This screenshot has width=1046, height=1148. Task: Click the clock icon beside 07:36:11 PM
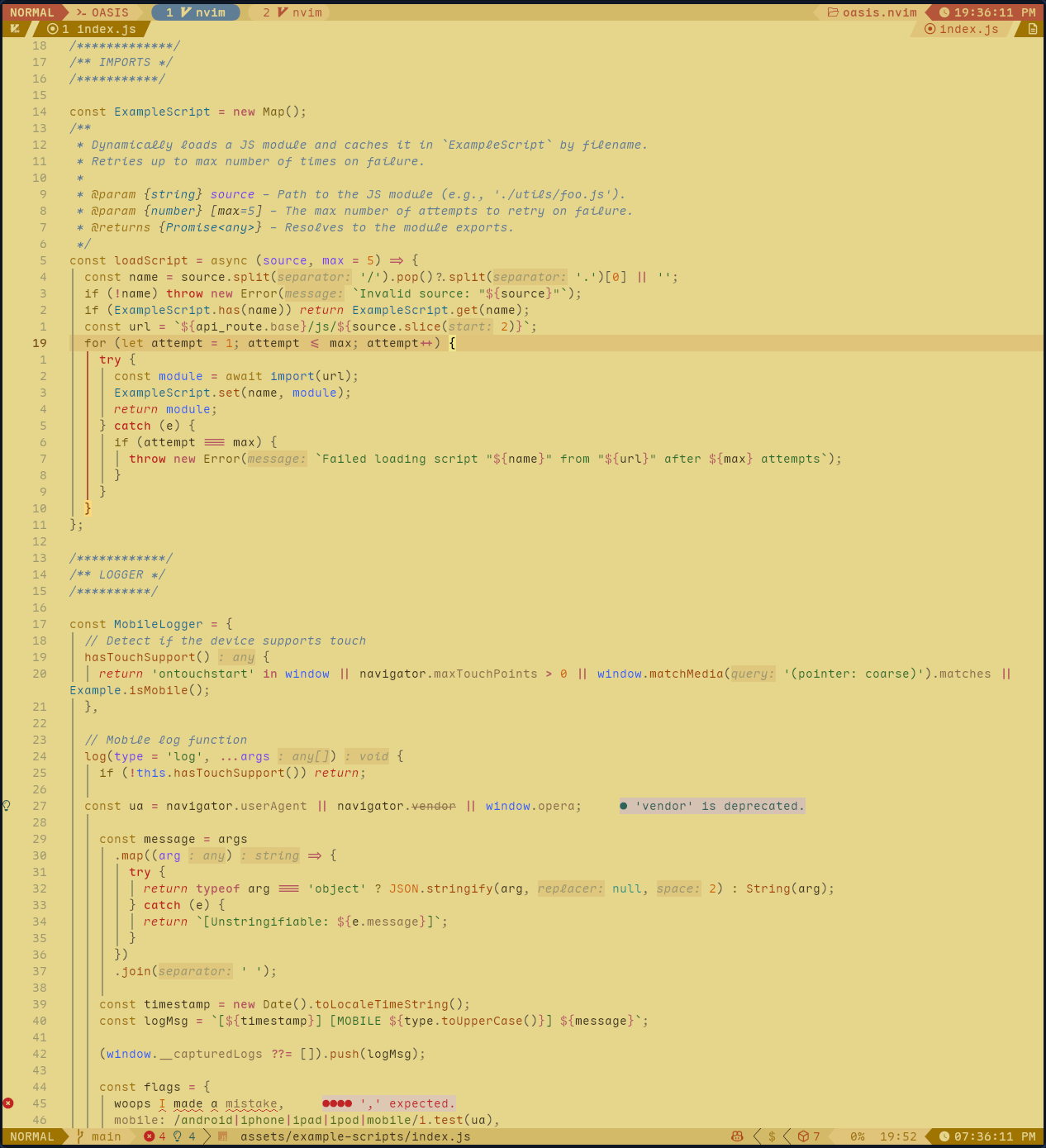point(944,1136)
